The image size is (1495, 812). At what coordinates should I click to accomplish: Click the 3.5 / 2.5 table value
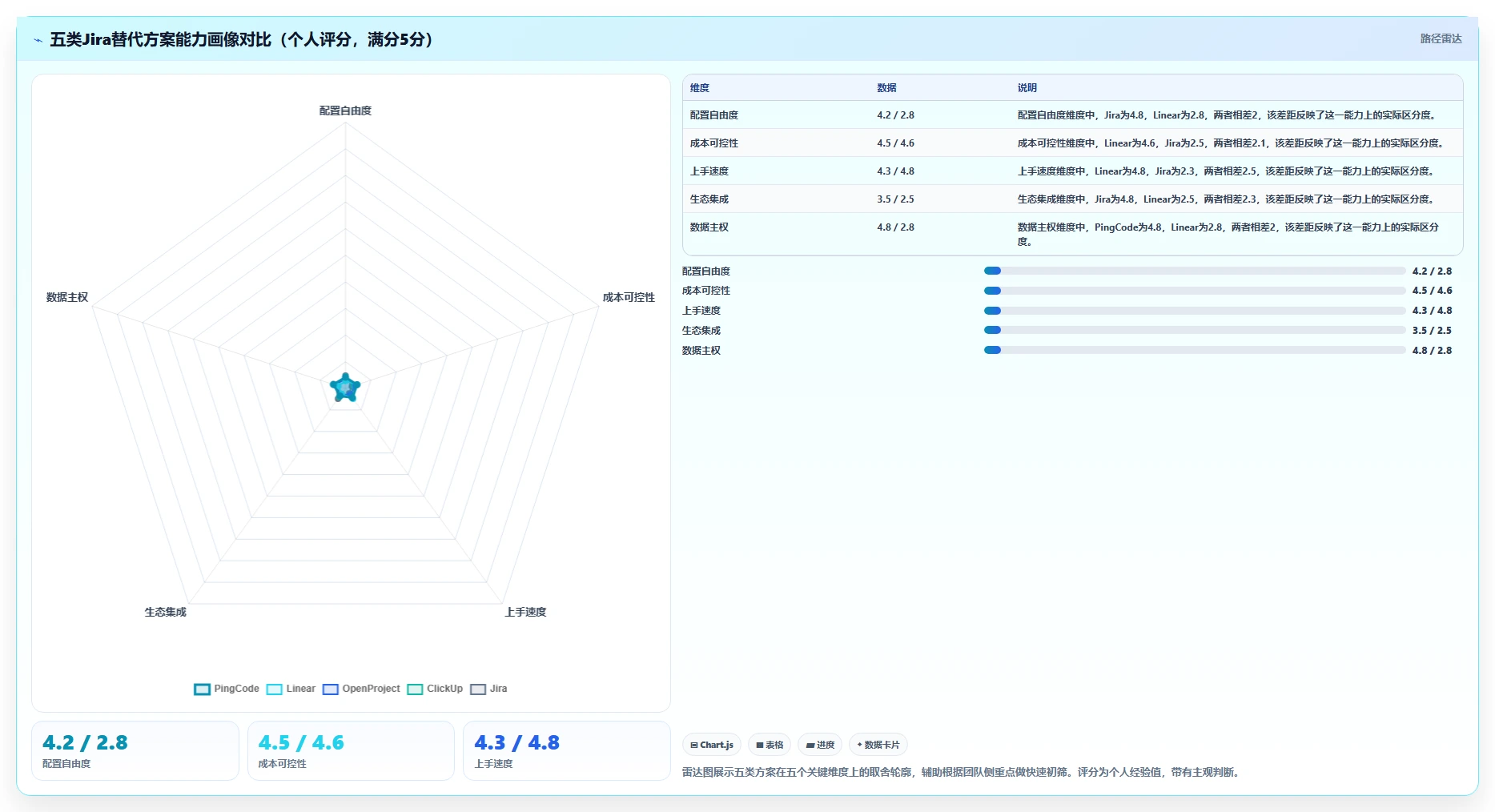pyautogui.click(x=895, y=199)
